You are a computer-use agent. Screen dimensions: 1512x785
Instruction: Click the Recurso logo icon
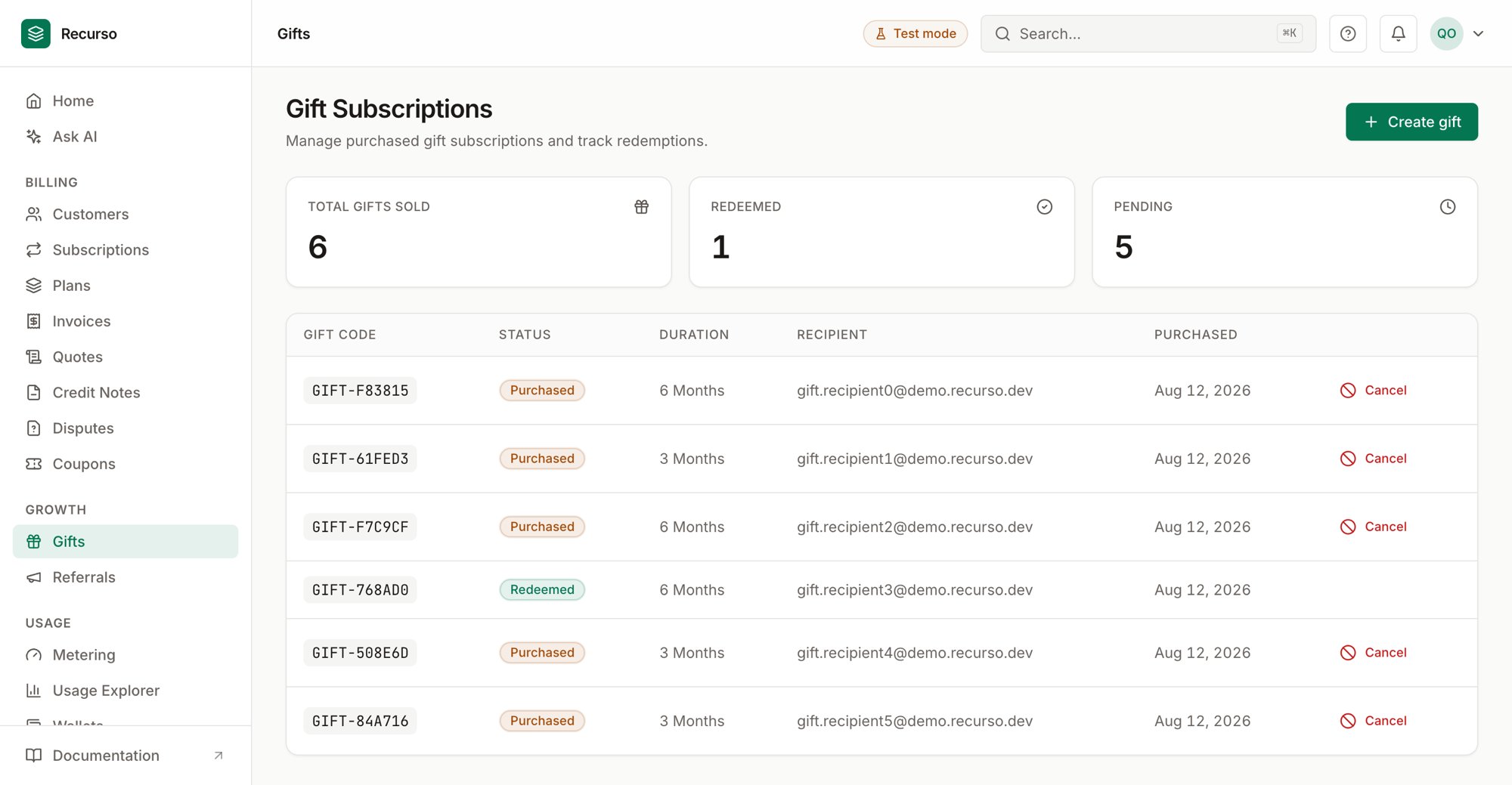click(x=36, y=33)
